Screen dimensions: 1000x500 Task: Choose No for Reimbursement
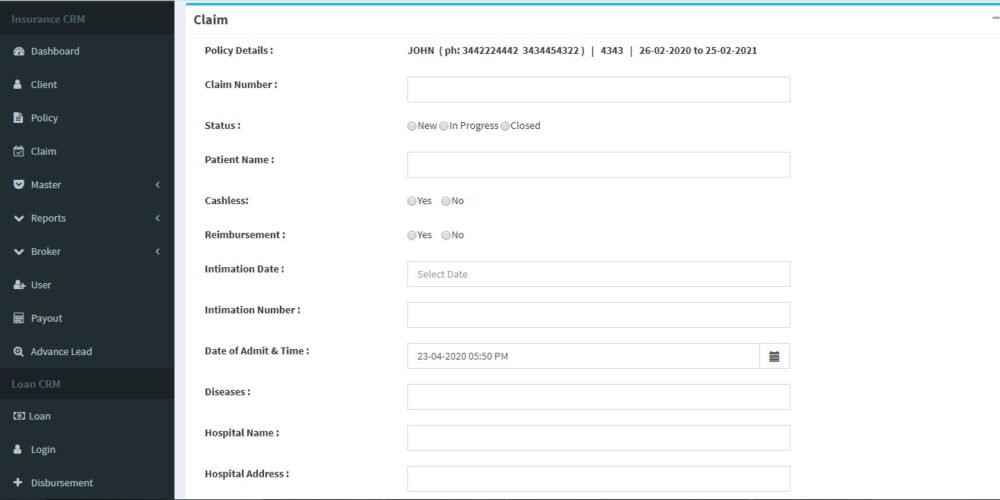446,235
